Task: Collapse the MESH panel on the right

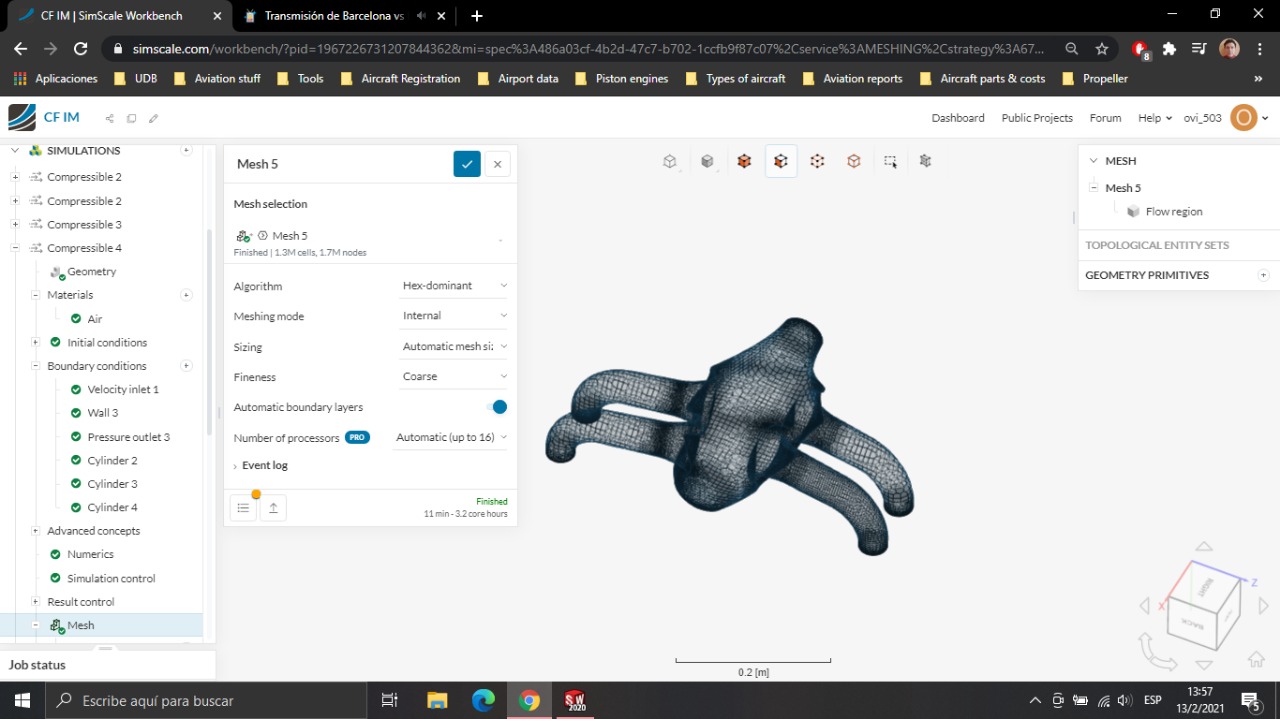Action: coord(1093,161)
